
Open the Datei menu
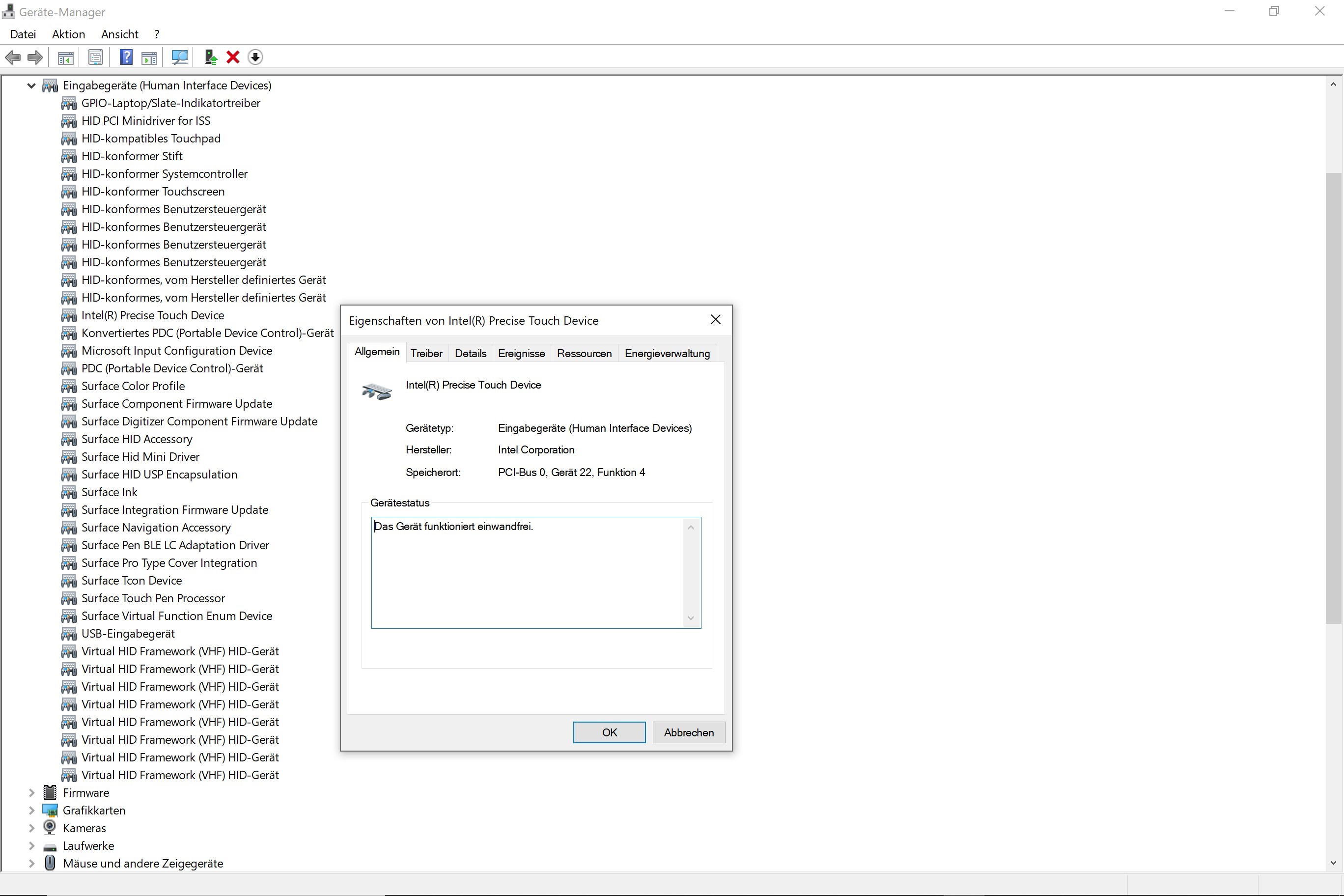(23, 34)
